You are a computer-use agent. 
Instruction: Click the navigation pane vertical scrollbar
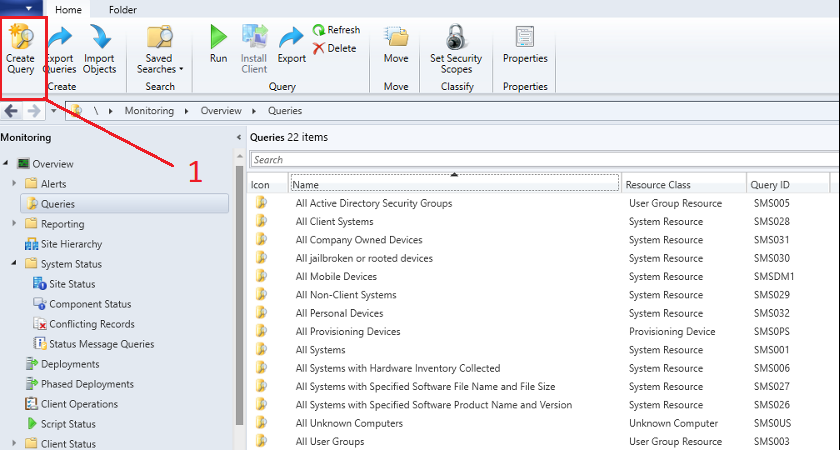(x=239, y=295)
